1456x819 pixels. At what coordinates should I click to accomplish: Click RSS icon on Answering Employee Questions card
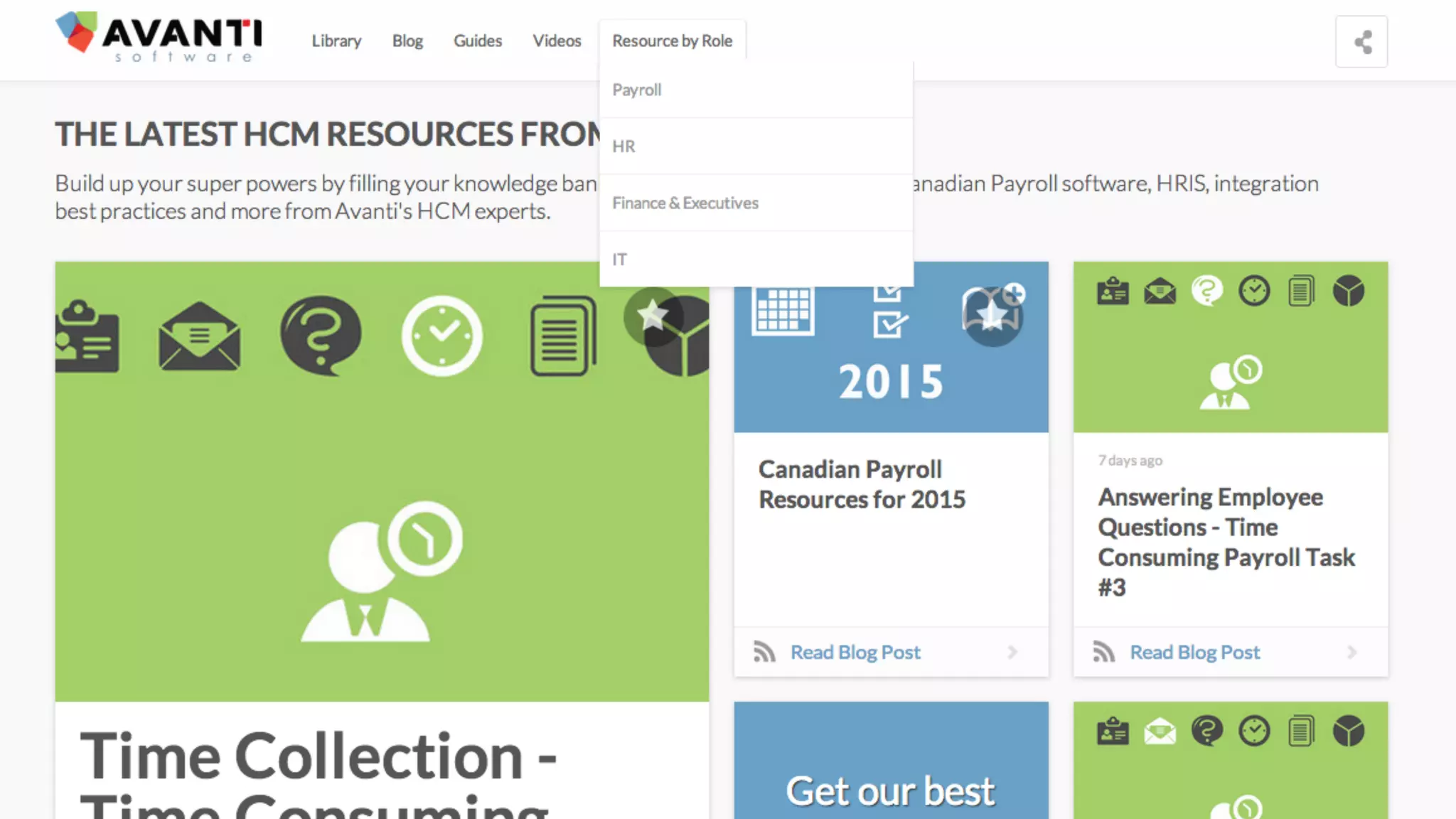click(x=1103, y=652)
